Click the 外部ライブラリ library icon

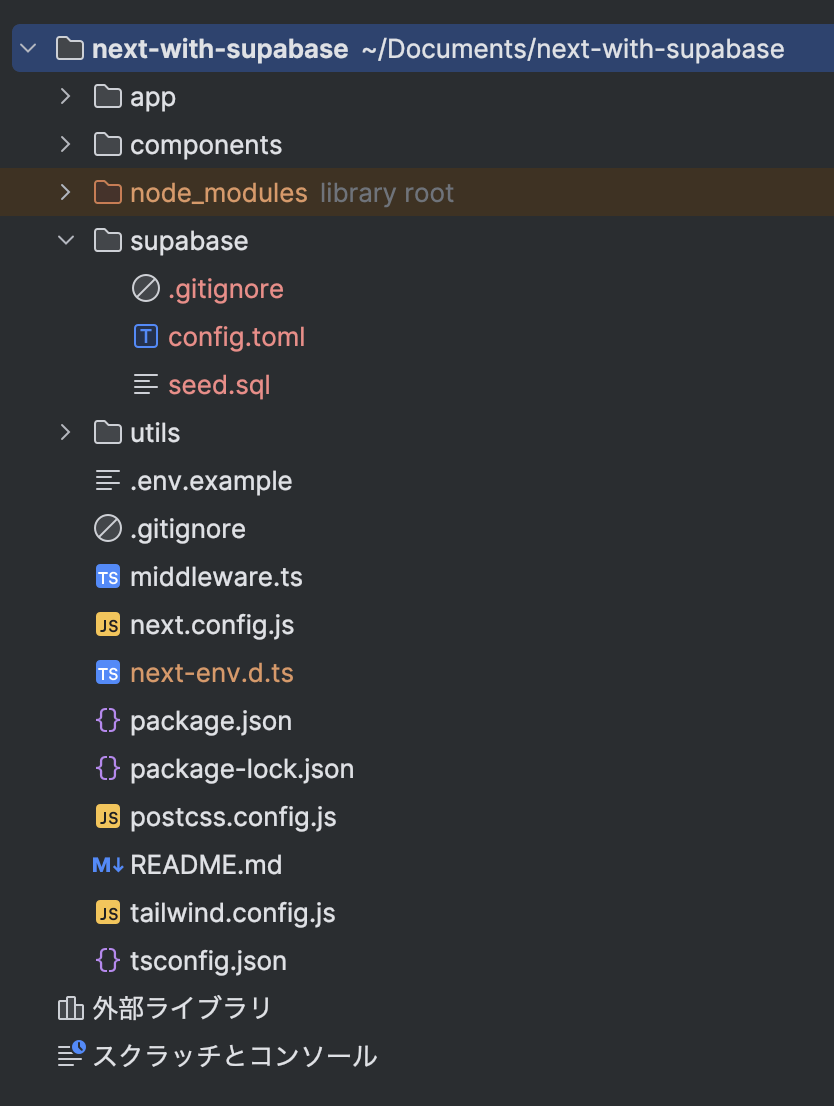71,1009
